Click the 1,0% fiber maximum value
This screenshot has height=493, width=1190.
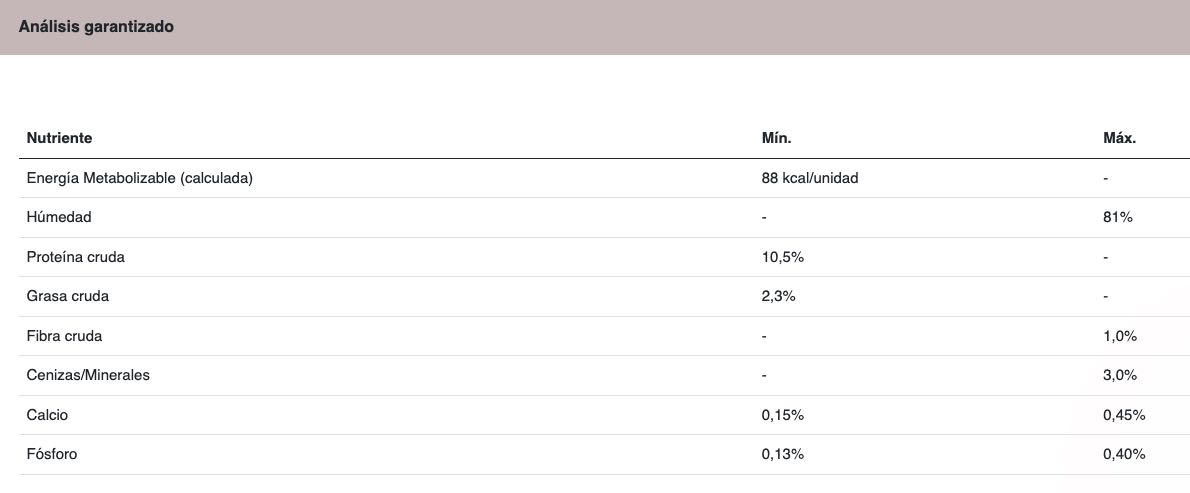tap(1120, 336)
